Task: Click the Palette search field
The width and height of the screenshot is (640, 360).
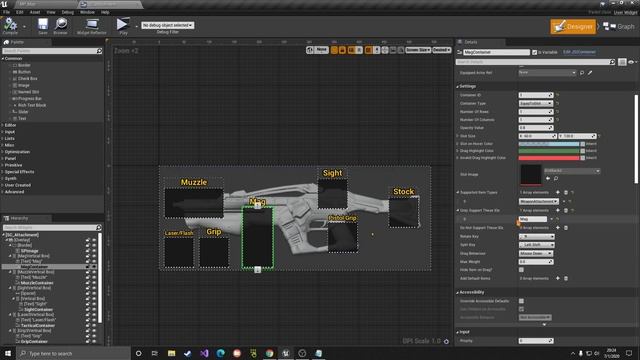Action: pyautogui.click(x=52, y=51)
